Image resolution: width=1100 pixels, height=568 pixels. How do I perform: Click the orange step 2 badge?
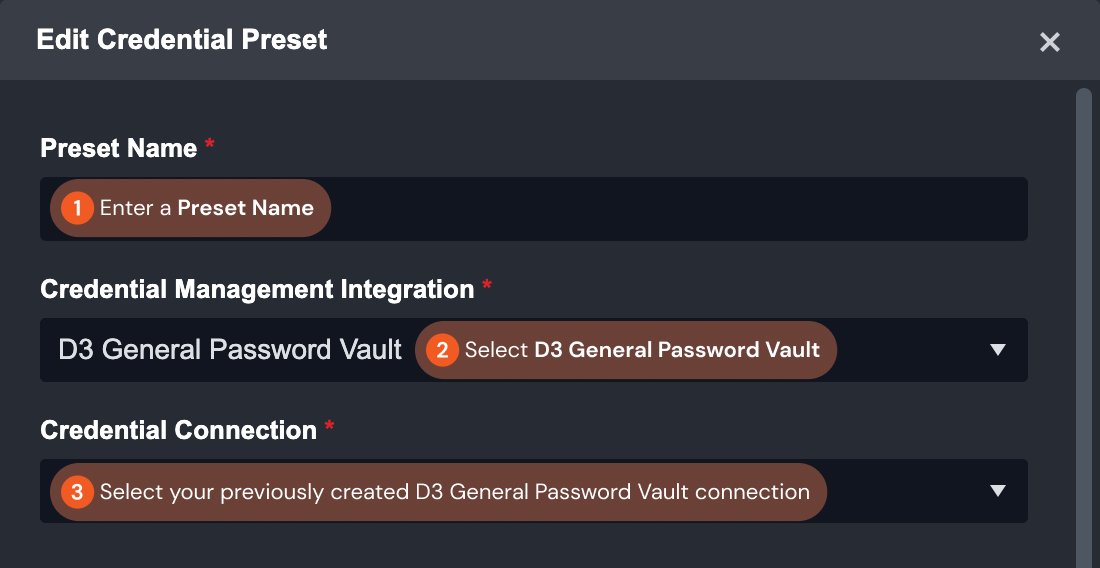click(442, 350)
